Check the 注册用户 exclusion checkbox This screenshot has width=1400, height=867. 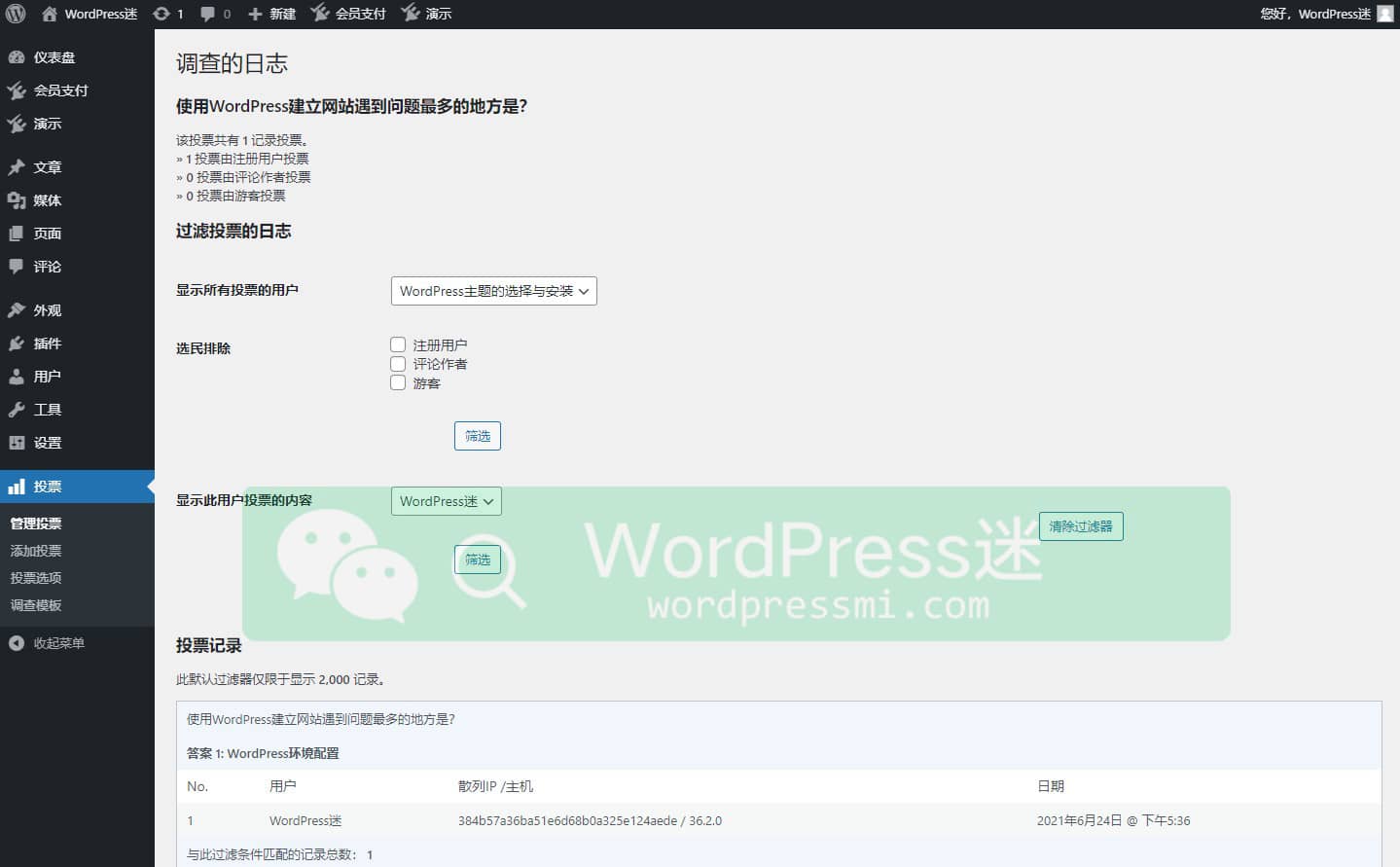coord(398,343)
